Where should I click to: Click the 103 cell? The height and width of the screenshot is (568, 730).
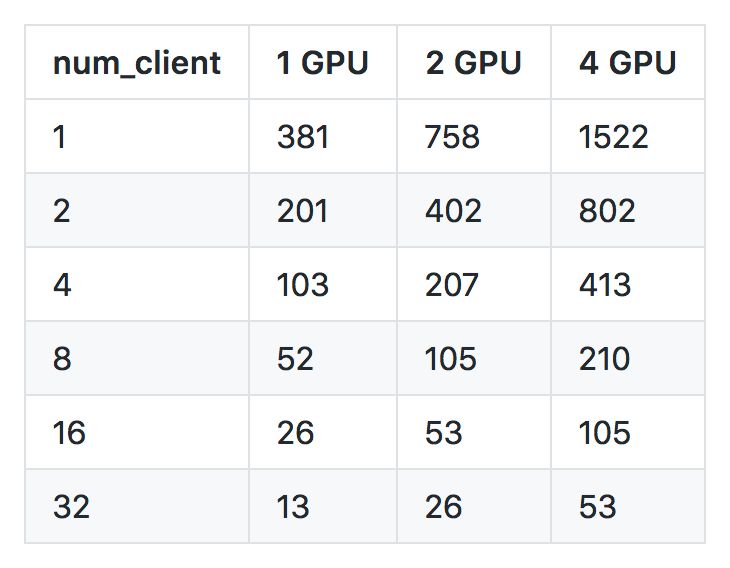323,284
